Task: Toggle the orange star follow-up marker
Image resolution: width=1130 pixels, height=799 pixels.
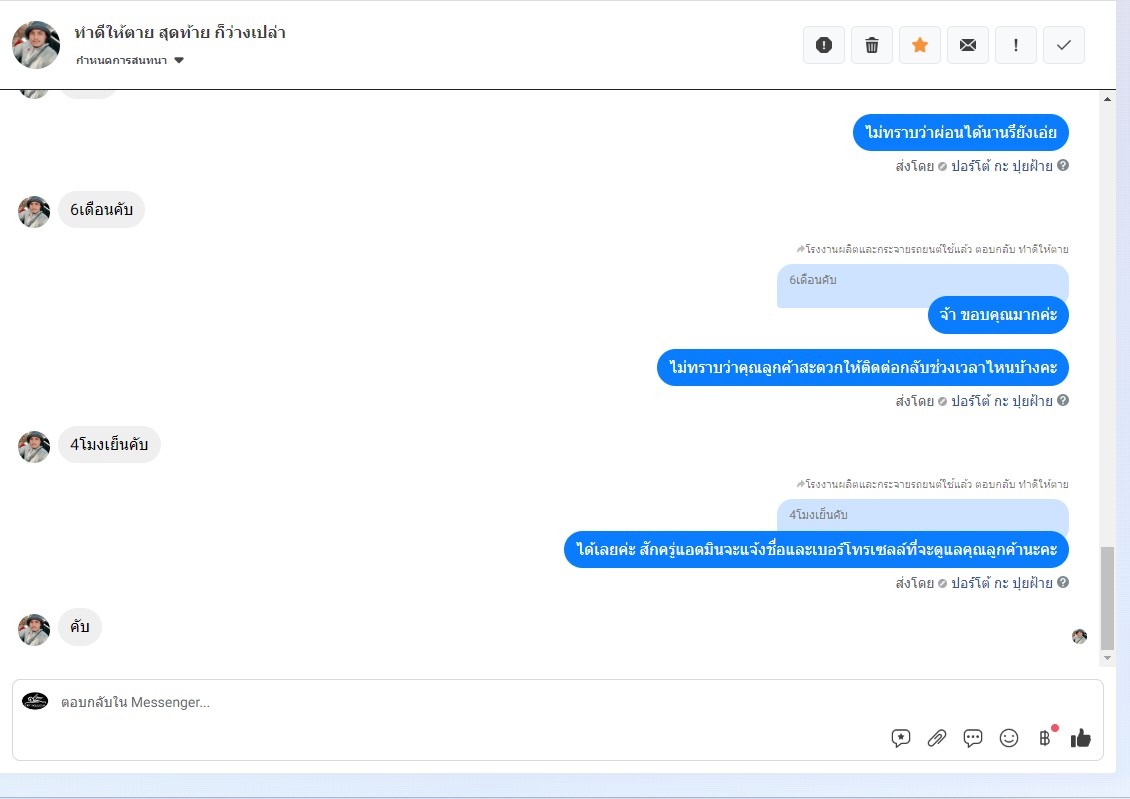Action: coord(920,45)
